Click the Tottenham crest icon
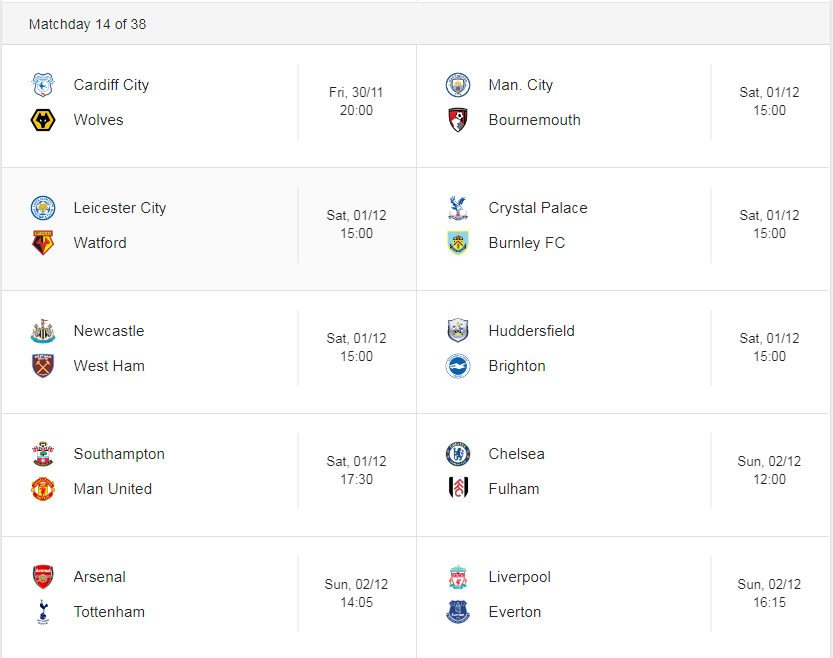 [43, 612]
